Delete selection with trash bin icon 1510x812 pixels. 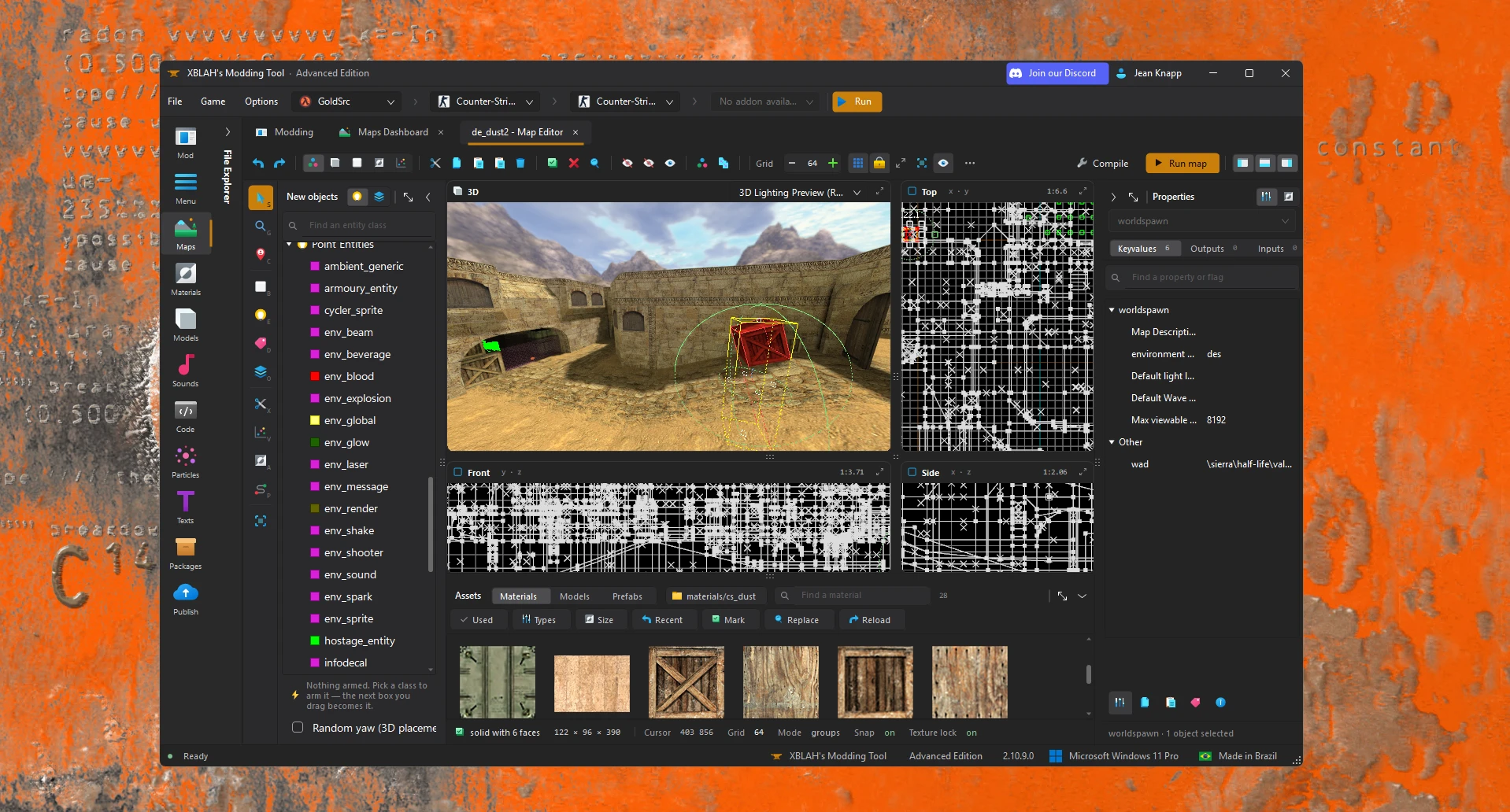pyautogui.click(x=520, y=163)
